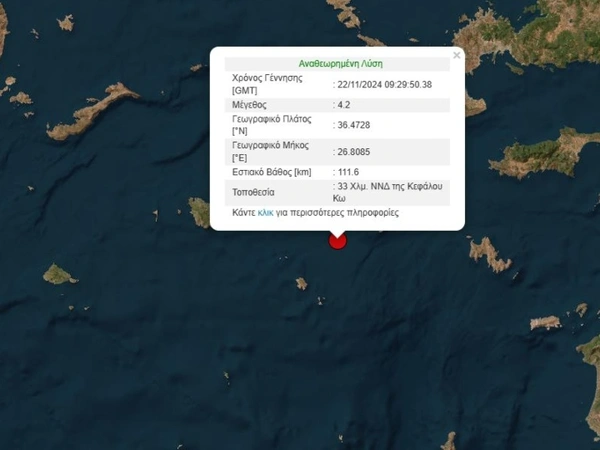The height and width of the screenshot is (450, 600).
Task: Click the Χρόνος Γέννησης [GMT] label
Action: click(267, 84)
